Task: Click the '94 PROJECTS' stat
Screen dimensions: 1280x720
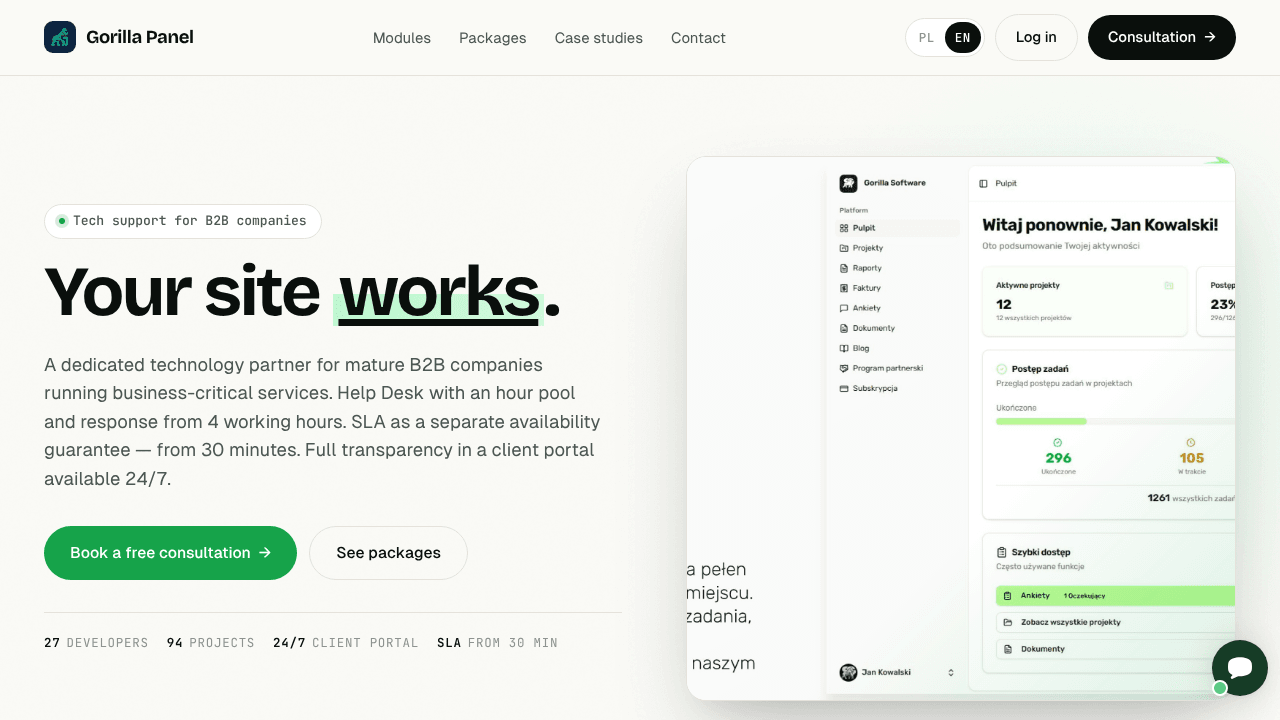Action: [x=211, y=643]
